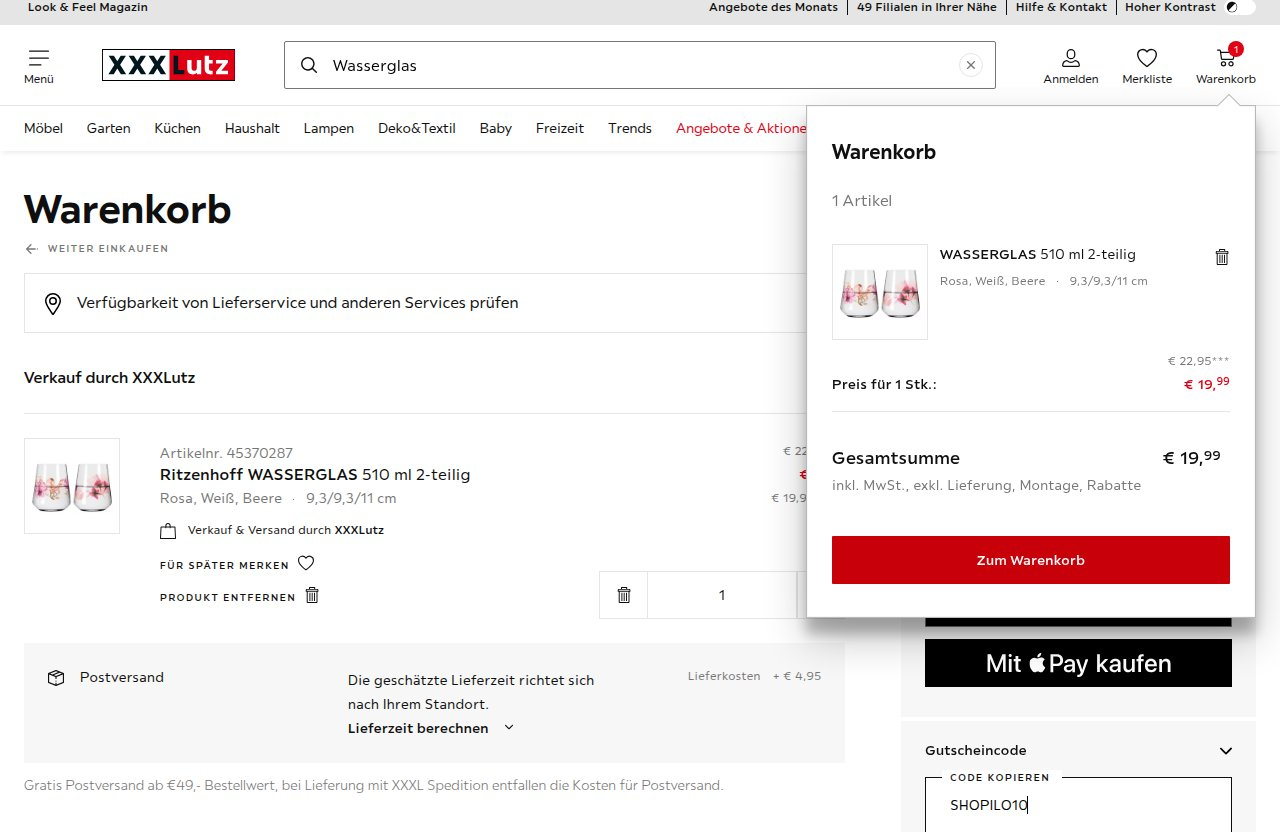Open Trends category menu
The width and height of the screenshot is (1280, 832).
pyautogui.click(x=630, y=128)
